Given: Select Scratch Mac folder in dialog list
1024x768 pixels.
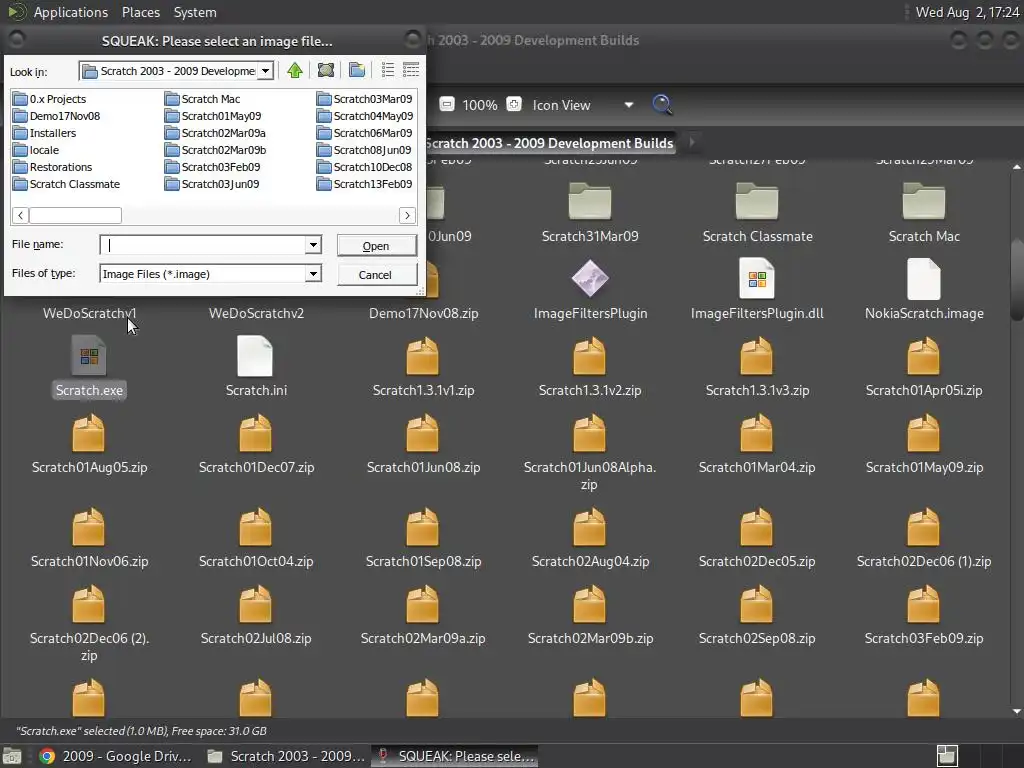Looking at the screenshot, I should point(203,99).
